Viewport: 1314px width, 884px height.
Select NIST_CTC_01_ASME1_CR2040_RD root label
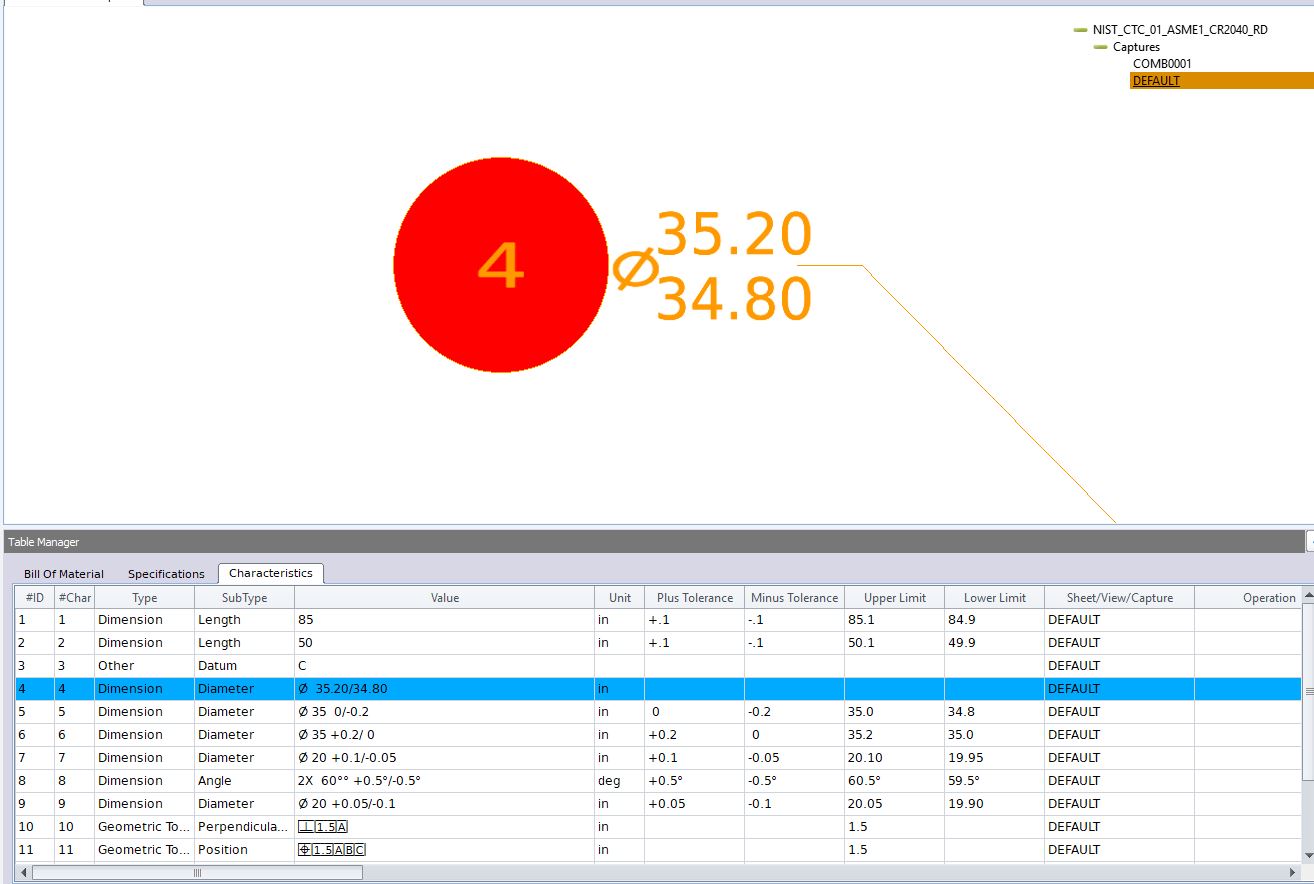tap(1180, 30)
